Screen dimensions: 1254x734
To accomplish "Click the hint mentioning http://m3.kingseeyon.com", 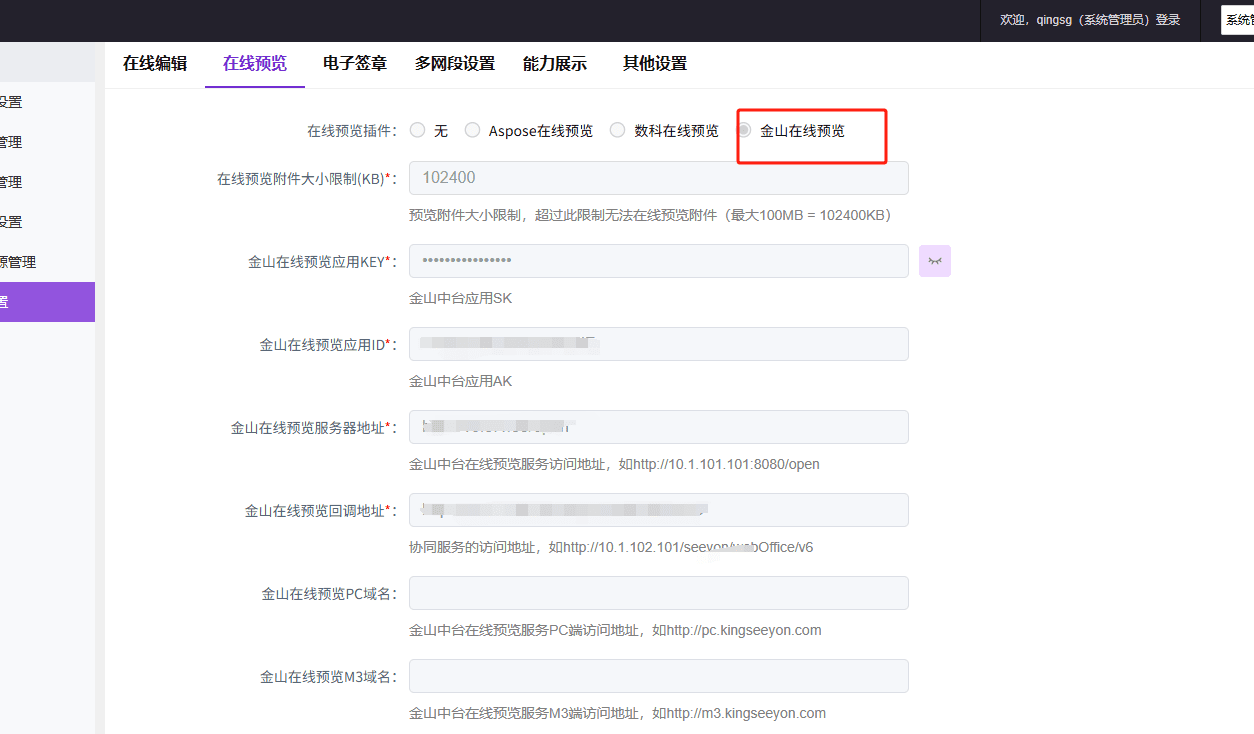I will click(x=617, y=713).
